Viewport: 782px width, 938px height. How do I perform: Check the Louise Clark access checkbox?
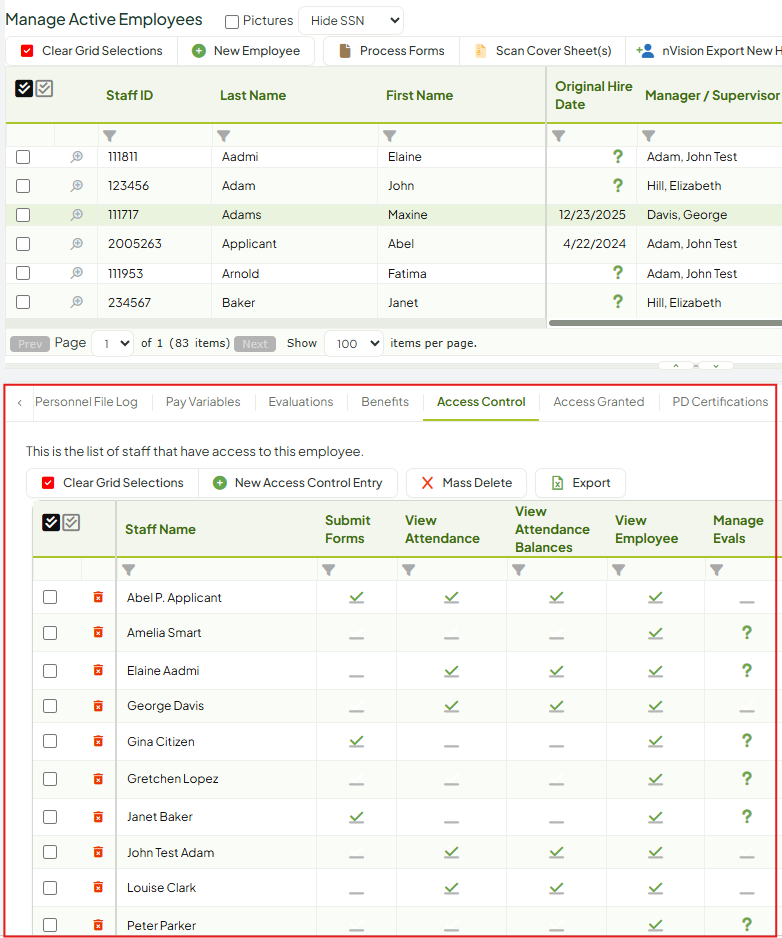point(50,888)
